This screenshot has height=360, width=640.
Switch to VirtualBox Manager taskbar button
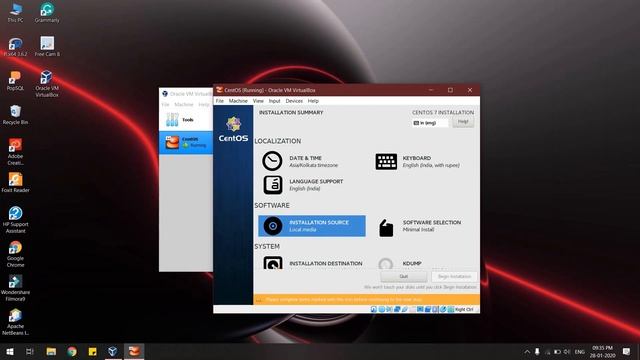(113, 351)
